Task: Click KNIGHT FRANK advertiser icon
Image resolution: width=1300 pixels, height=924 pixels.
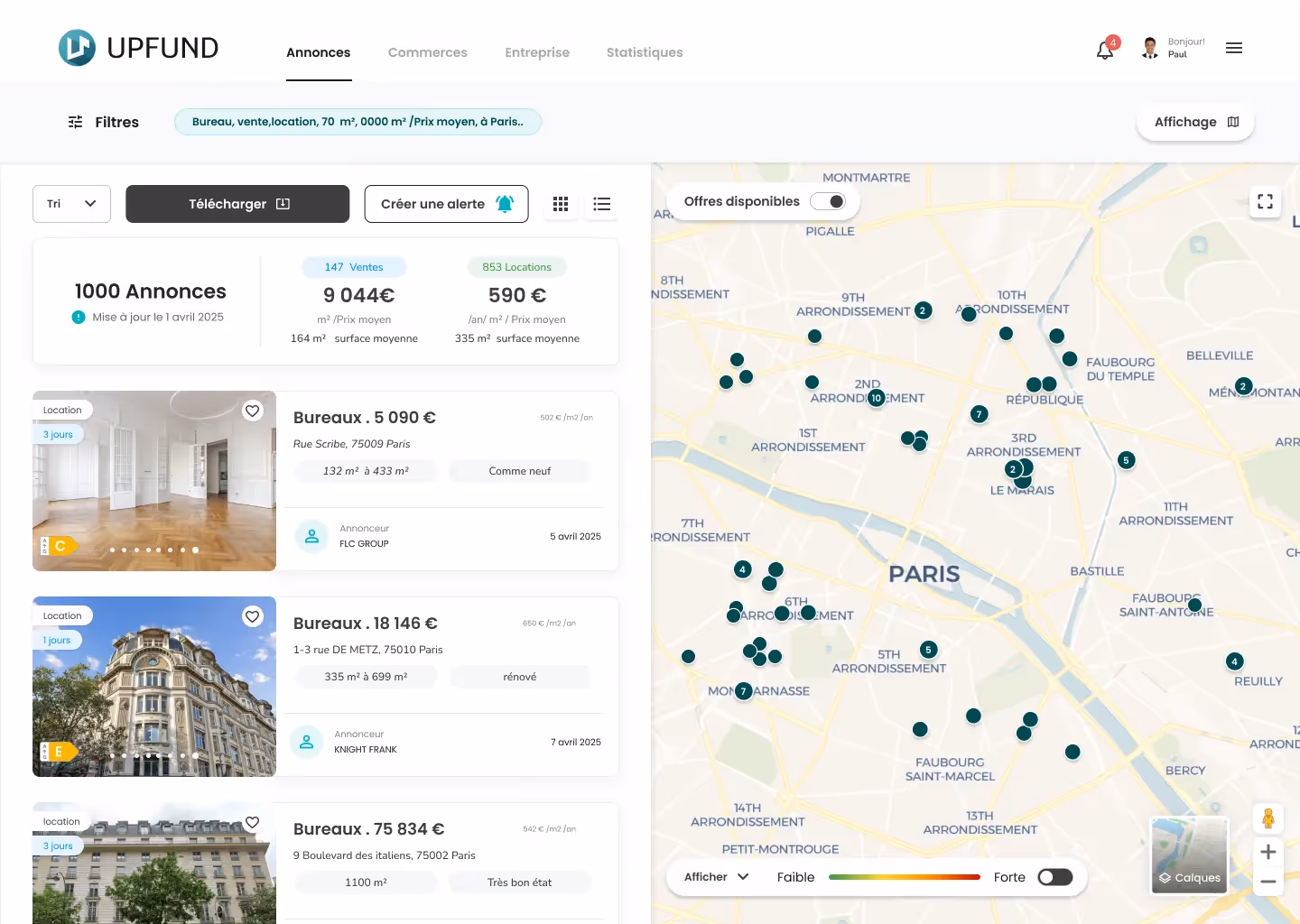Action: tap(306, 742)
